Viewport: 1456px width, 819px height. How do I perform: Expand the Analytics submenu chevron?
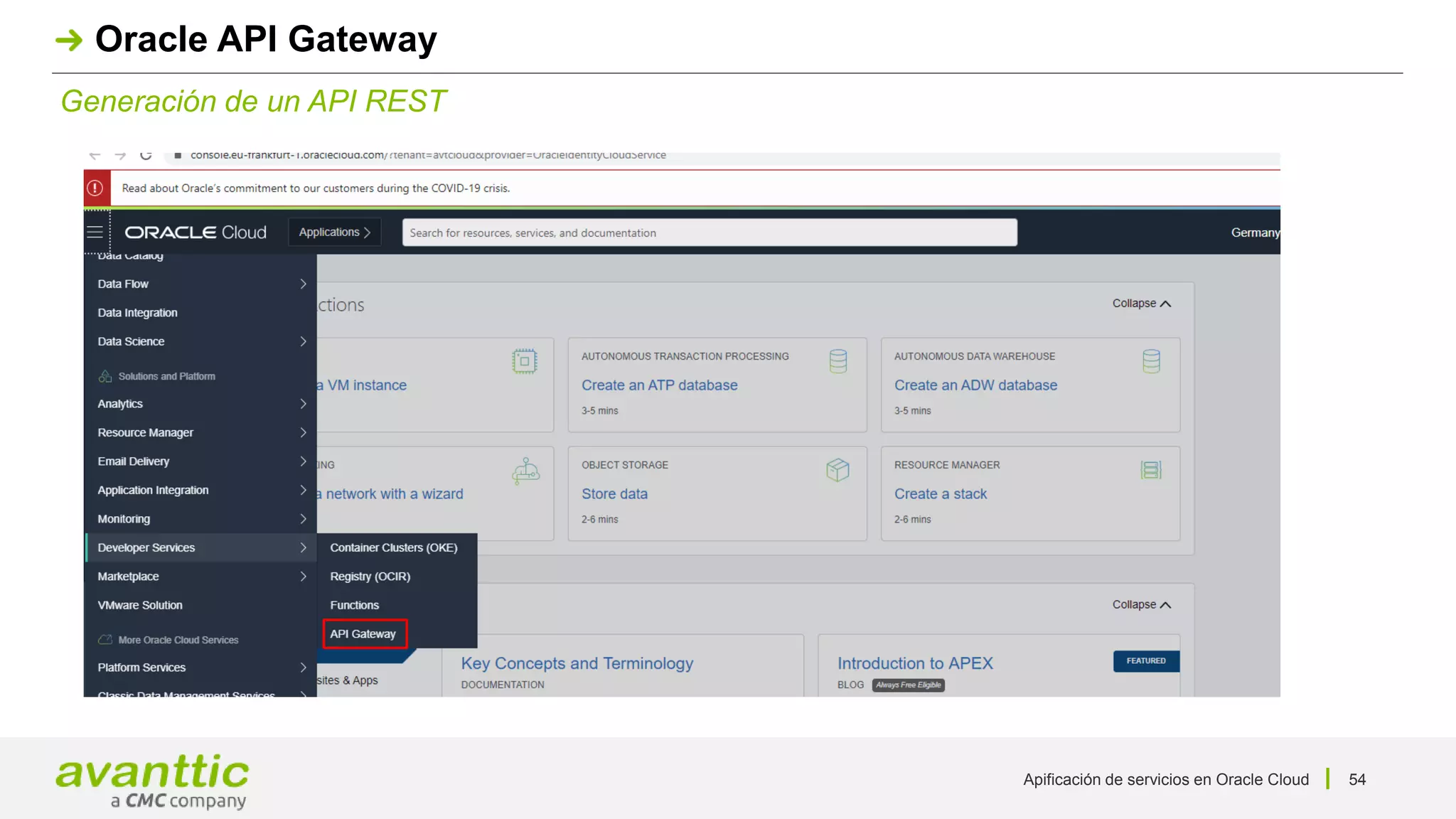click(x=303, y=404)
